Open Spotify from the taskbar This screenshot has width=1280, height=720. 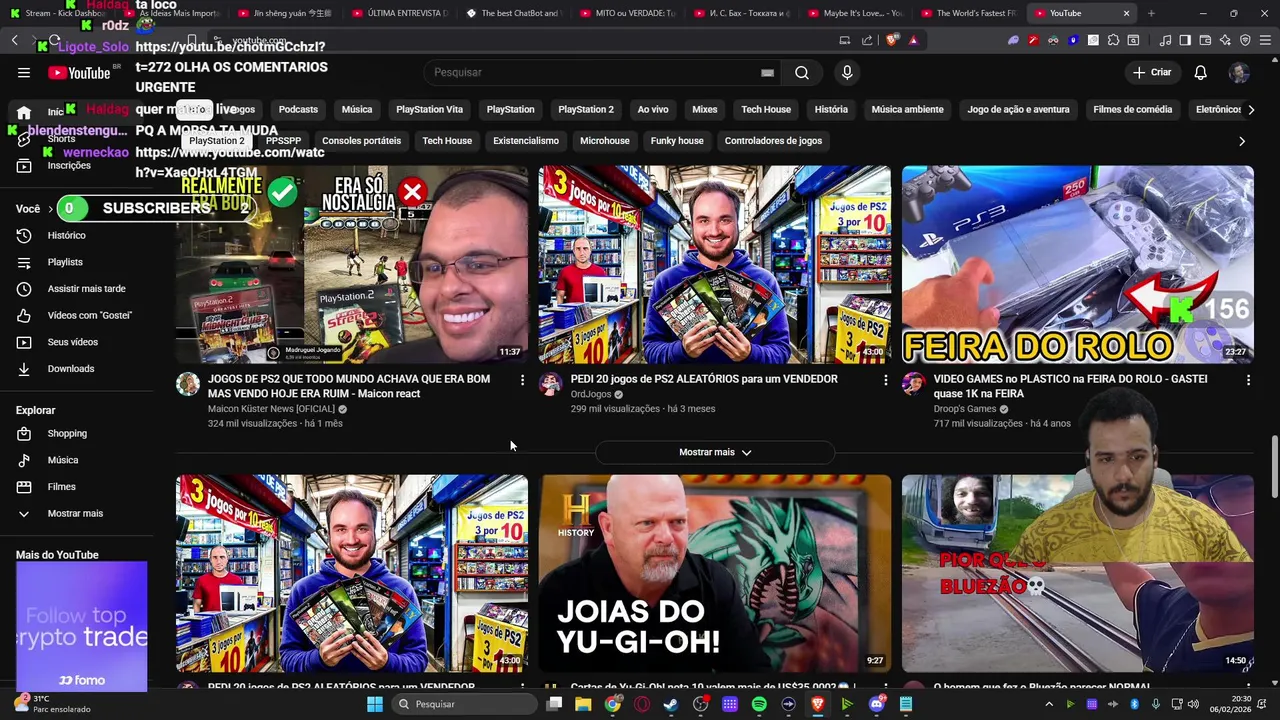(759, 704)
